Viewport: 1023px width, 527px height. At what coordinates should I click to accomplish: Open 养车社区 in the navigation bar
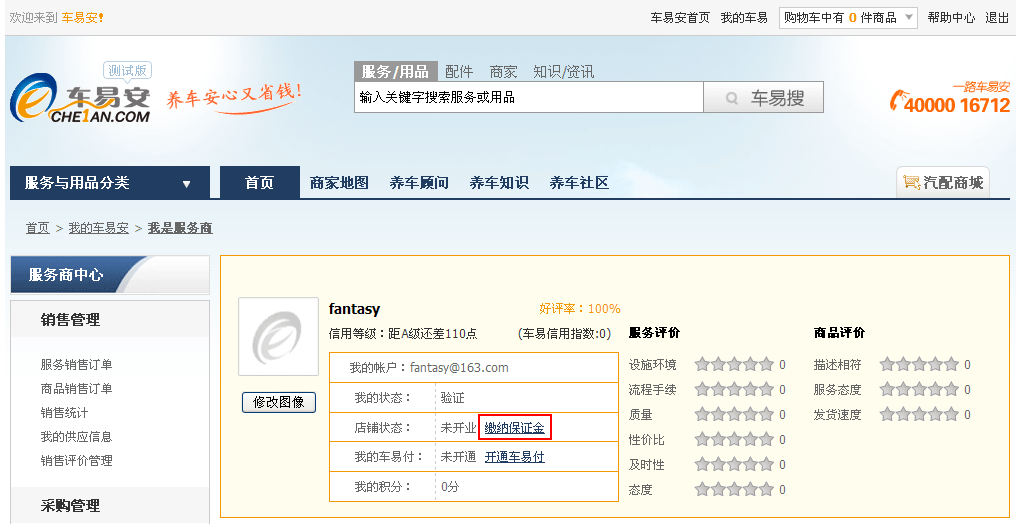[579, 183]
